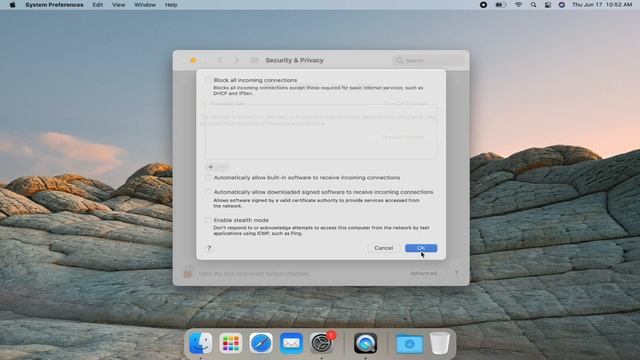Toggle automatically allow downloaded signed software
The height and width of the screenshot is (360, 640).
(208, 192)
